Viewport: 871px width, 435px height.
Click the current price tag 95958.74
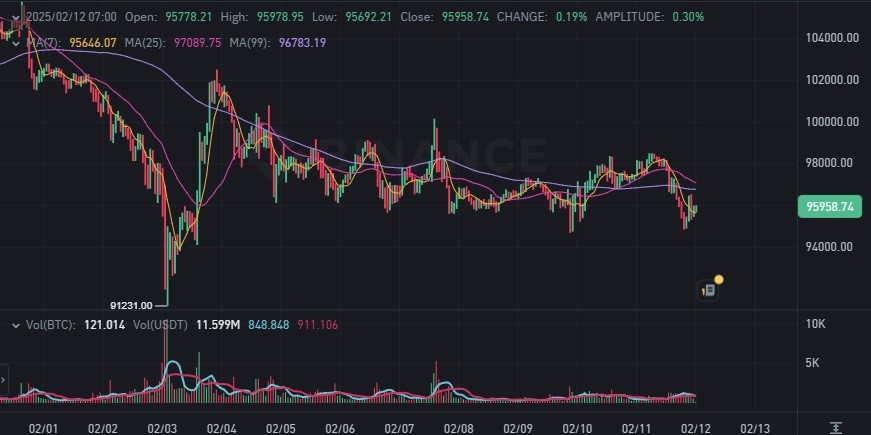[x=830, y=207]
